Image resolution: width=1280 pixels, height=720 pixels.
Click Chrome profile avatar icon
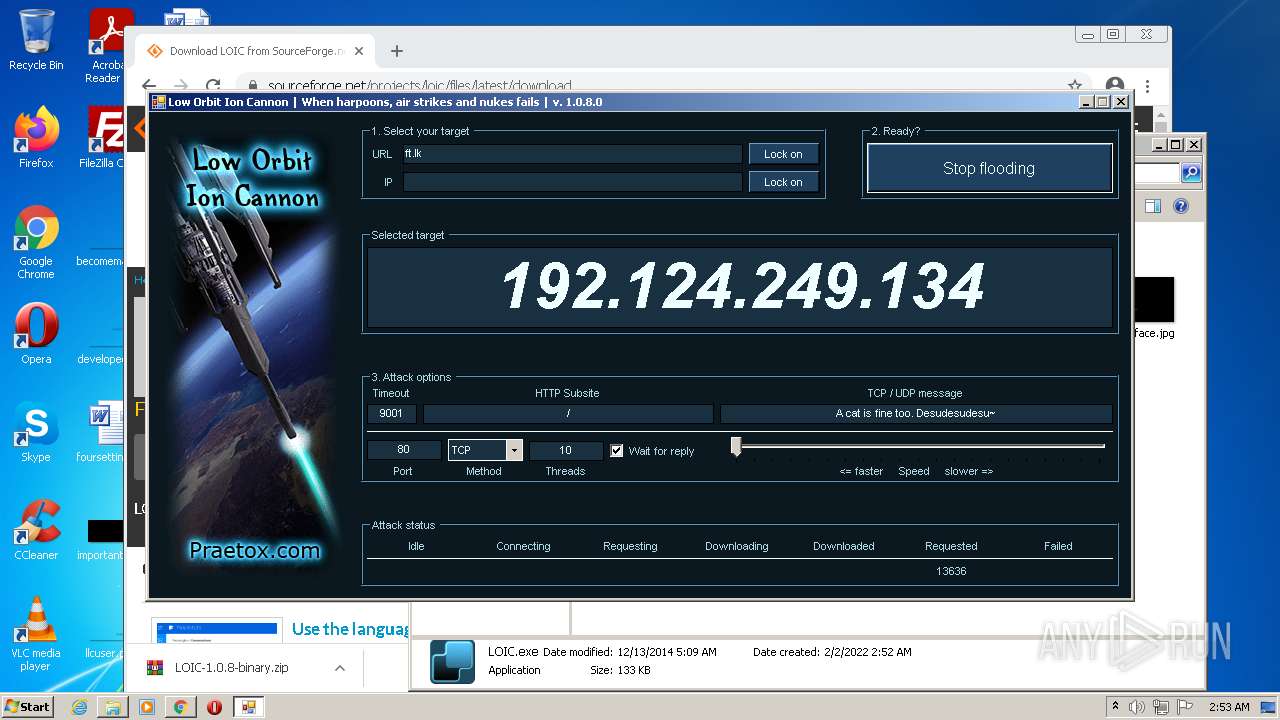(x=1115, y=86)
